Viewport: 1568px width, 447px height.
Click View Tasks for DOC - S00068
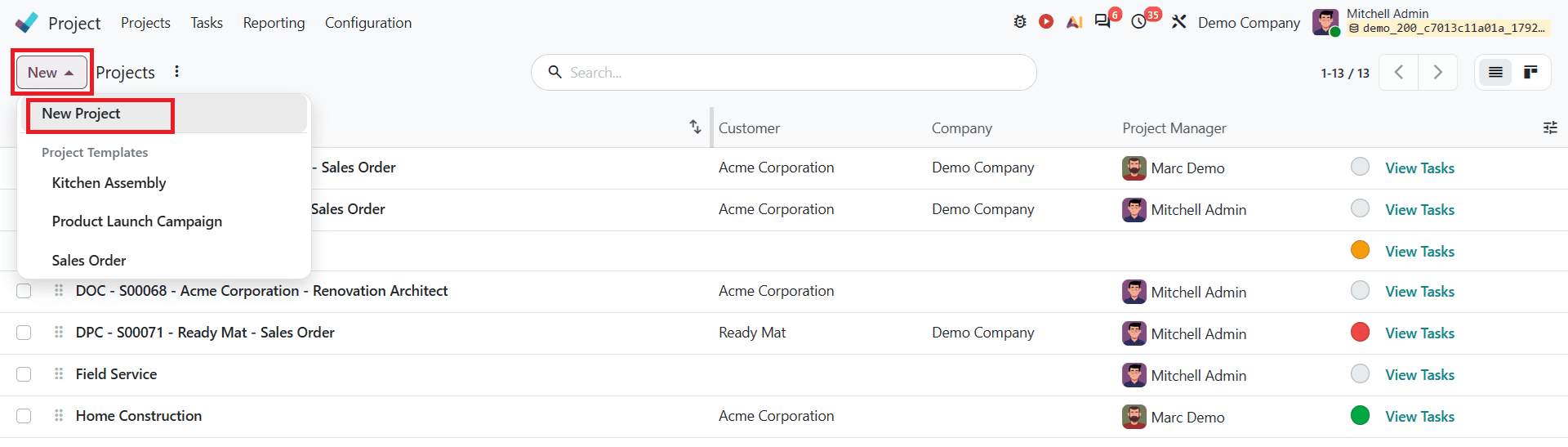(1419, 292)
